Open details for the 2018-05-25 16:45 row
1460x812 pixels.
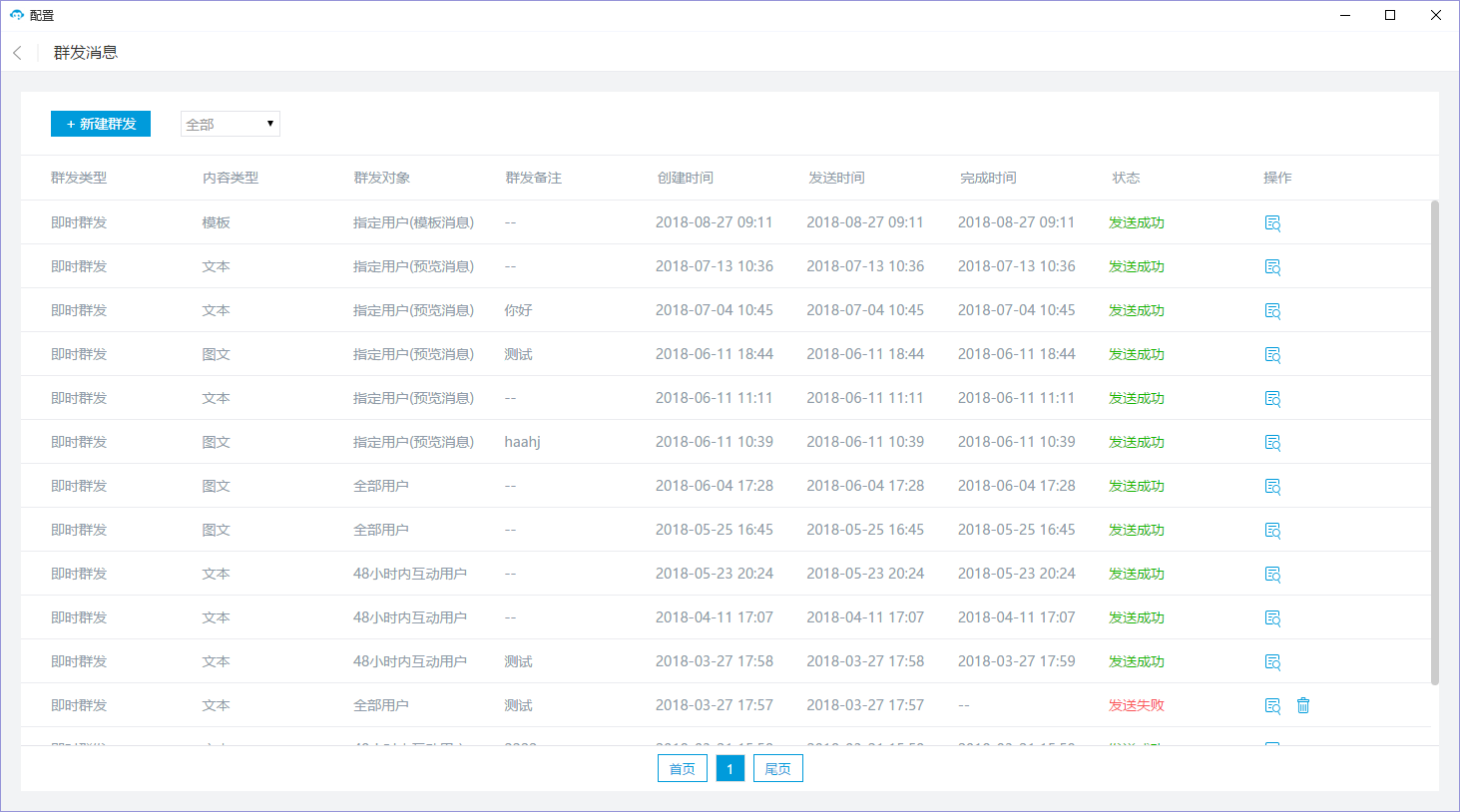(1272, 531)
